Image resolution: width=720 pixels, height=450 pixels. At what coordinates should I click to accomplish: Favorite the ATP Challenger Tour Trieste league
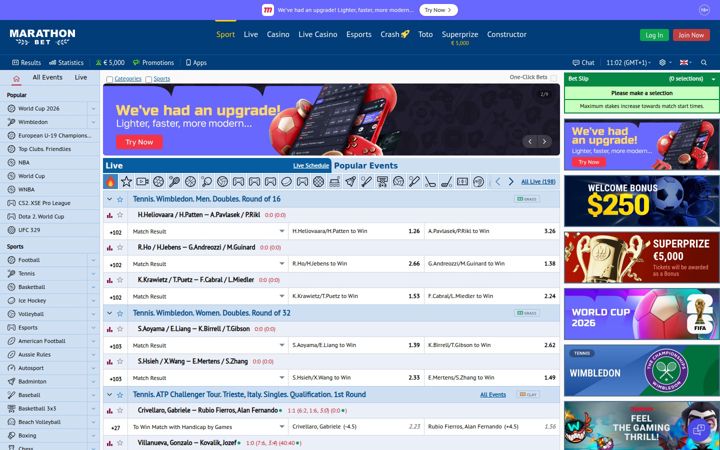pos(120,394)
